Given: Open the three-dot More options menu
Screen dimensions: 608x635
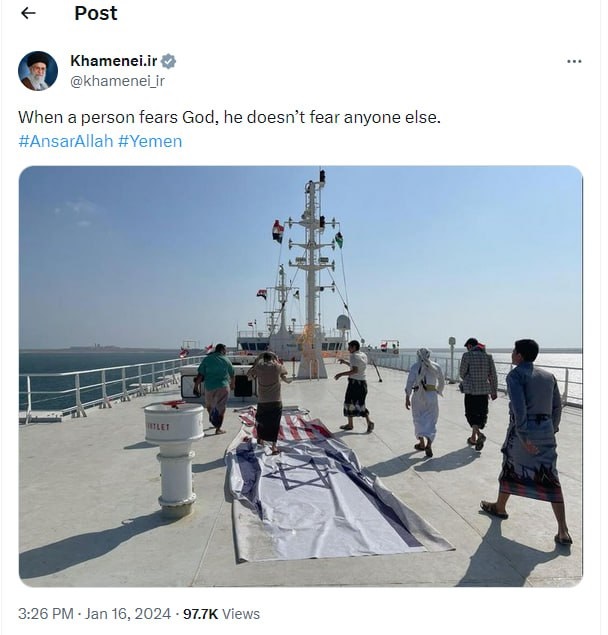Looking at the screenshot, I should [574, 61].
